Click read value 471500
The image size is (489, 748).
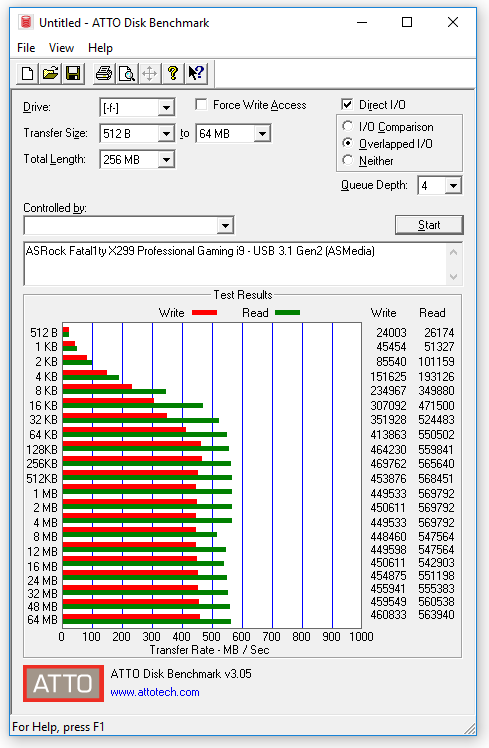(436, 406)
